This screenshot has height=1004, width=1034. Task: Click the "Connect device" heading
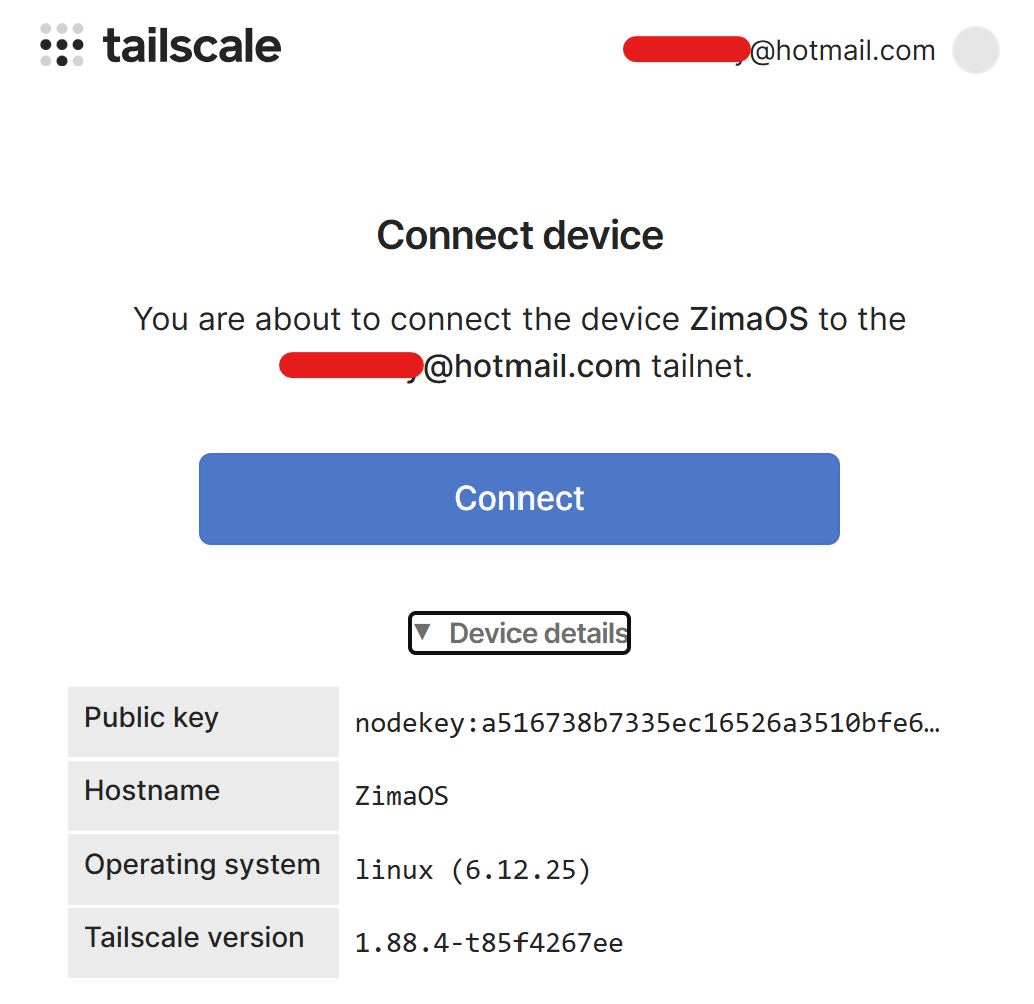pyautogui.click(x=520, y=236)
